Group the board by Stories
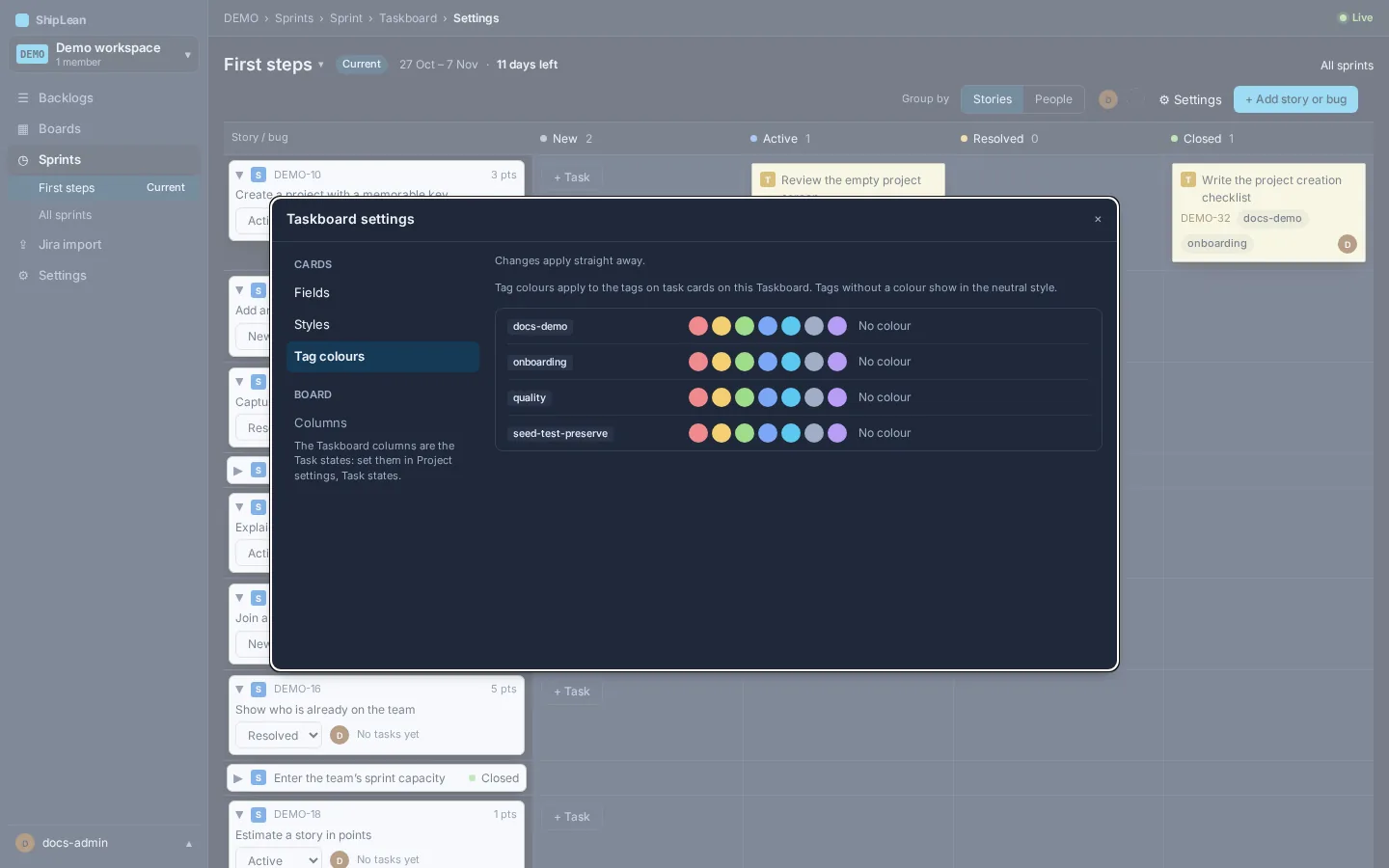 993,99
